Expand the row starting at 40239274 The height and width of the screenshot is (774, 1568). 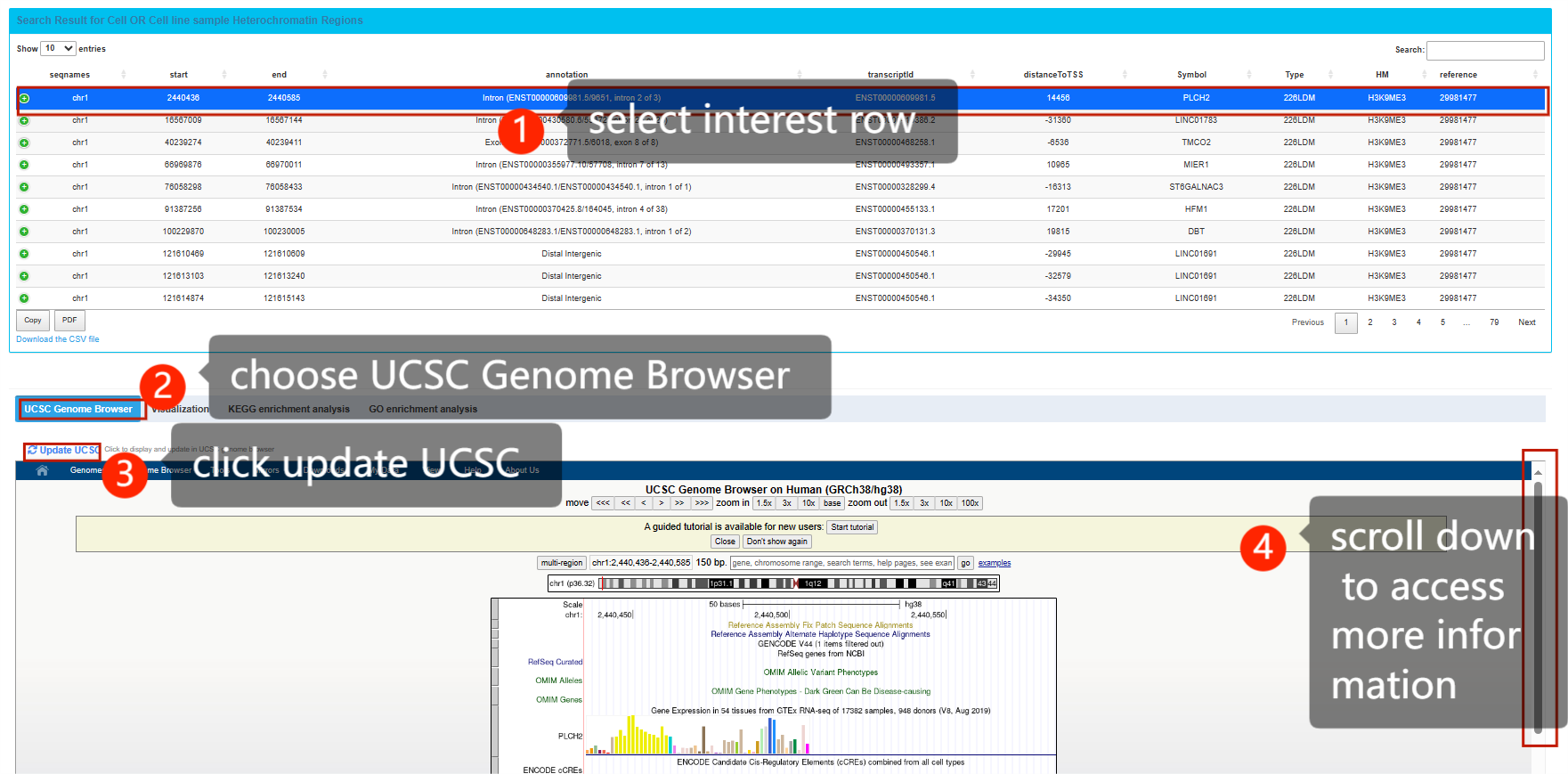[x=24, y=143]
